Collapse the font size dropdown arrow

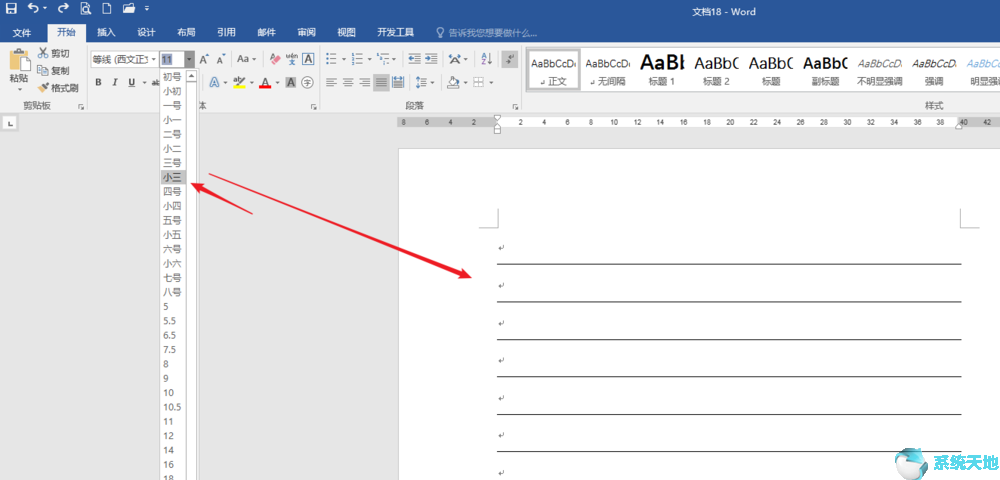point(190,59)
